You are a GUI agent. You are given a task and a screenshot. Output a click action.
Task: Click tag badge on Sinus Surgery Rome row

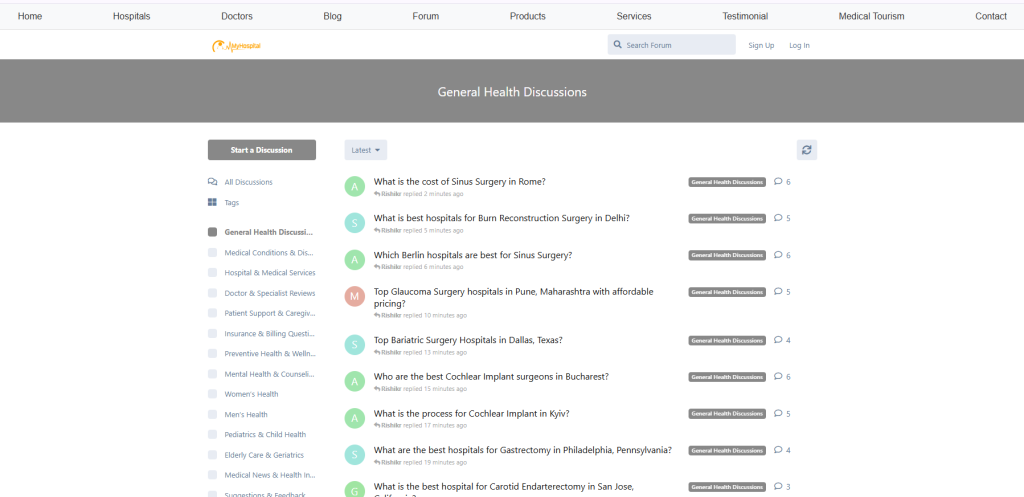click(x=727, y=182)
